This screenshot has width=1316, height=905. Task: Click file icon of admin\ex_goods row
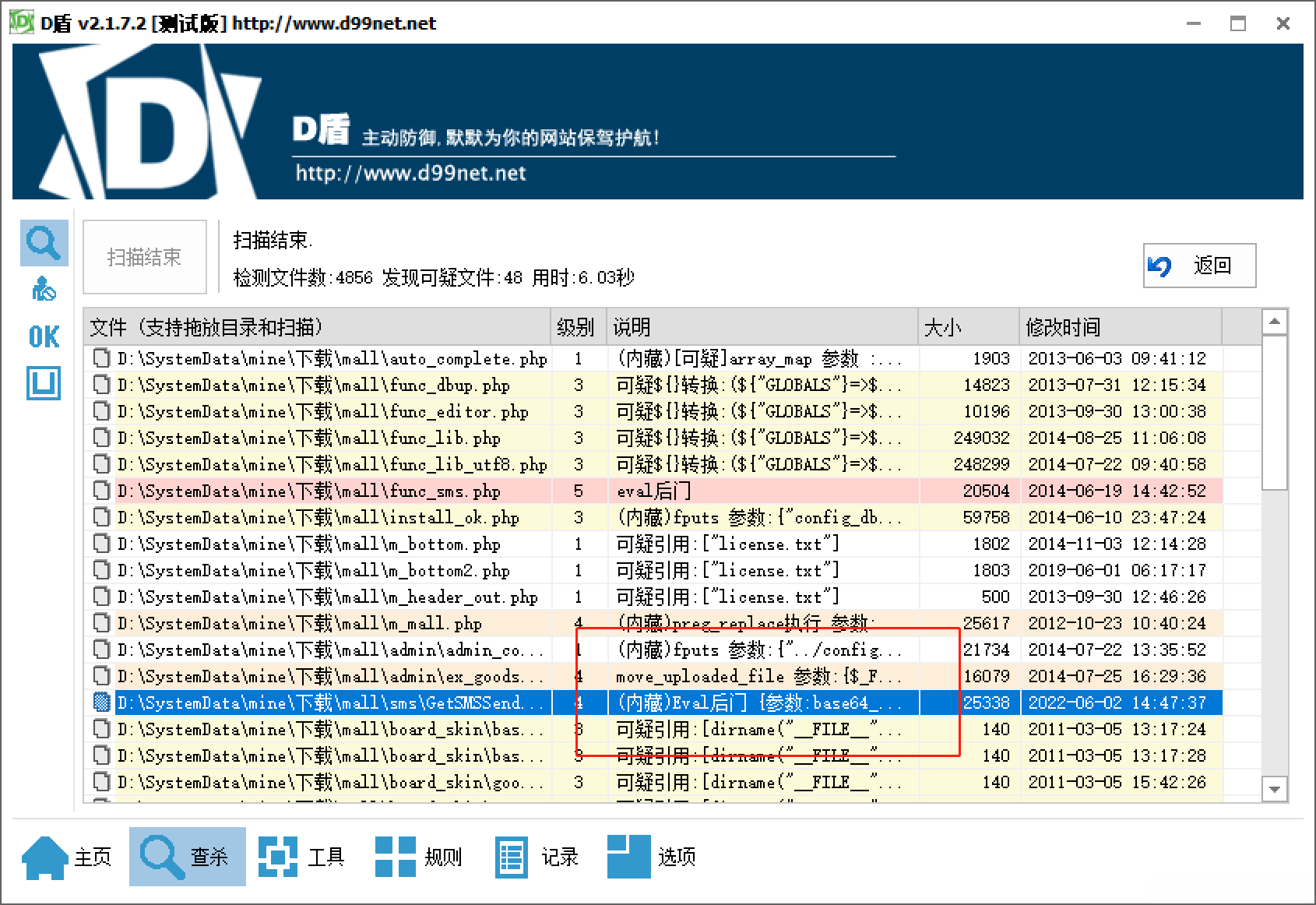pos(101,676)
